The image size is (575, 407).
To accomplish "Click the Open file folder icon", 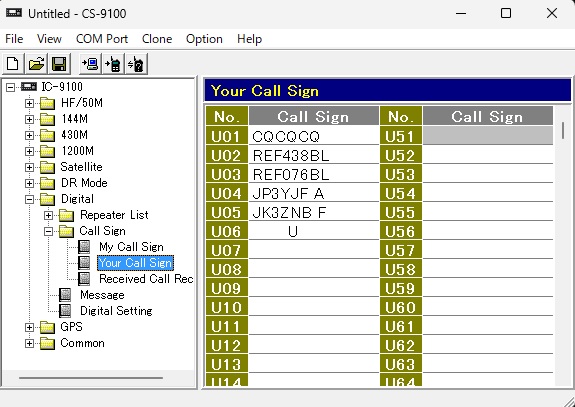I will coord(36,64).
